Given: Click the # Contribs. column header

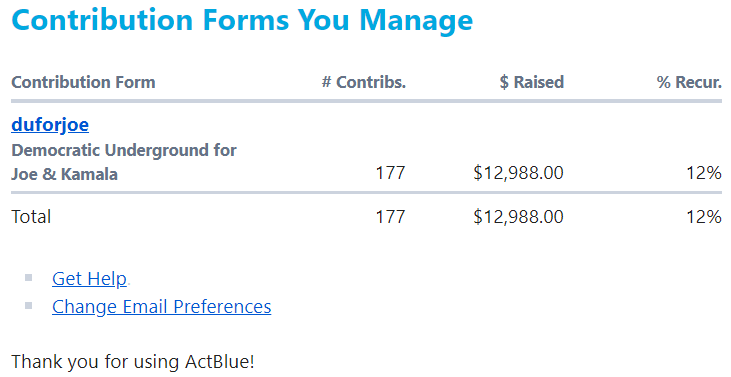Looking at the screenshot, I should pyautogui.click(x=364, y=82).
